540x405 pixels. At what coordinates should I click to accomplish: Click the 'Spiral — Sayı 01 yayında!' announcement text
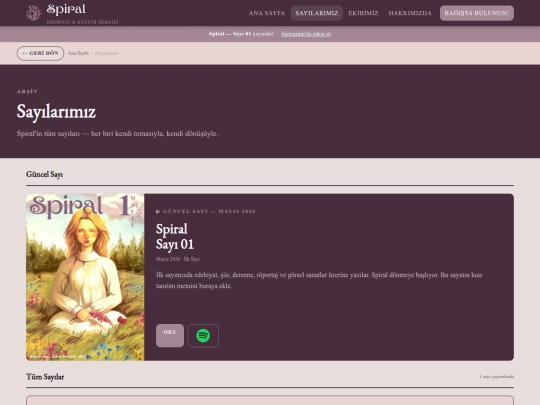[x=241, y=34]
